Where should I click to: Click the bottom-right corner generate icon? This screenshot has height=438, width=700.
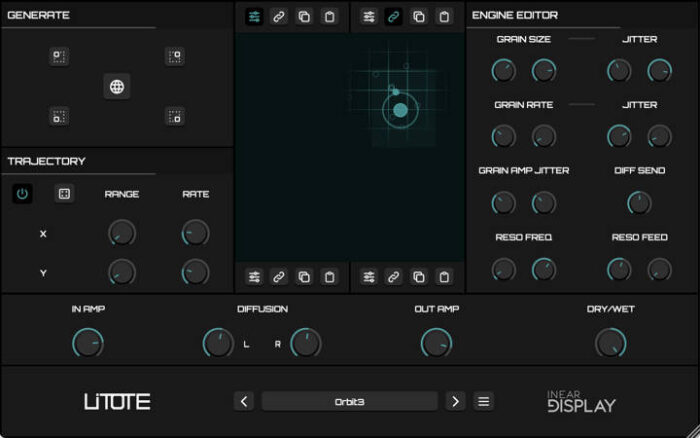click(x=174, y=117)
